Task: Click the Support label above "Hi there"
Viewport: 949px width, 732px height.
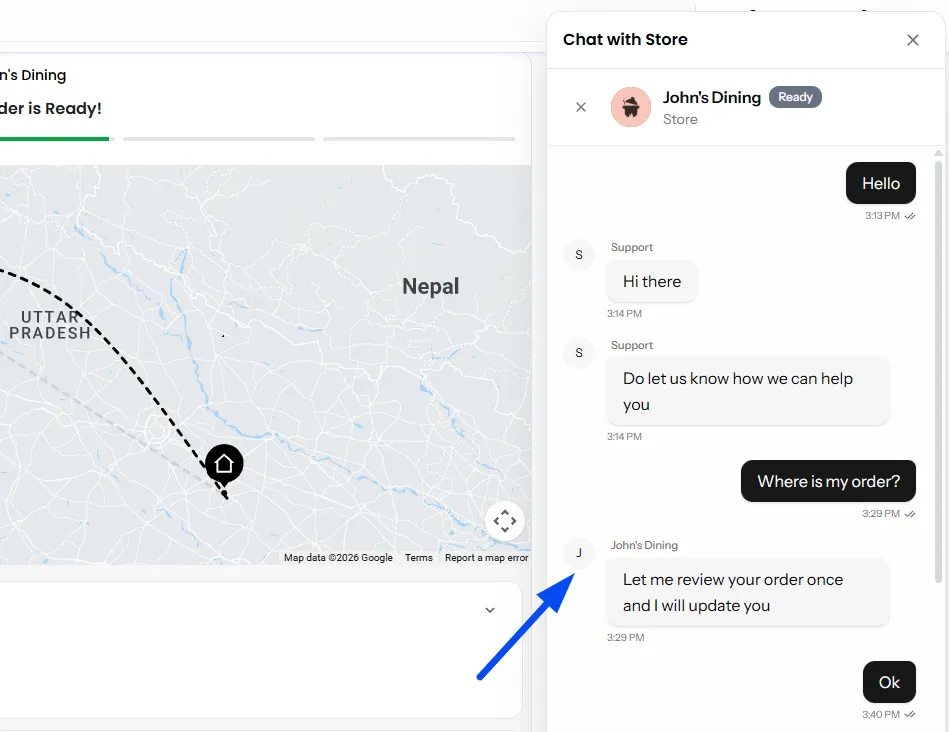Action: tap(632, 248)
